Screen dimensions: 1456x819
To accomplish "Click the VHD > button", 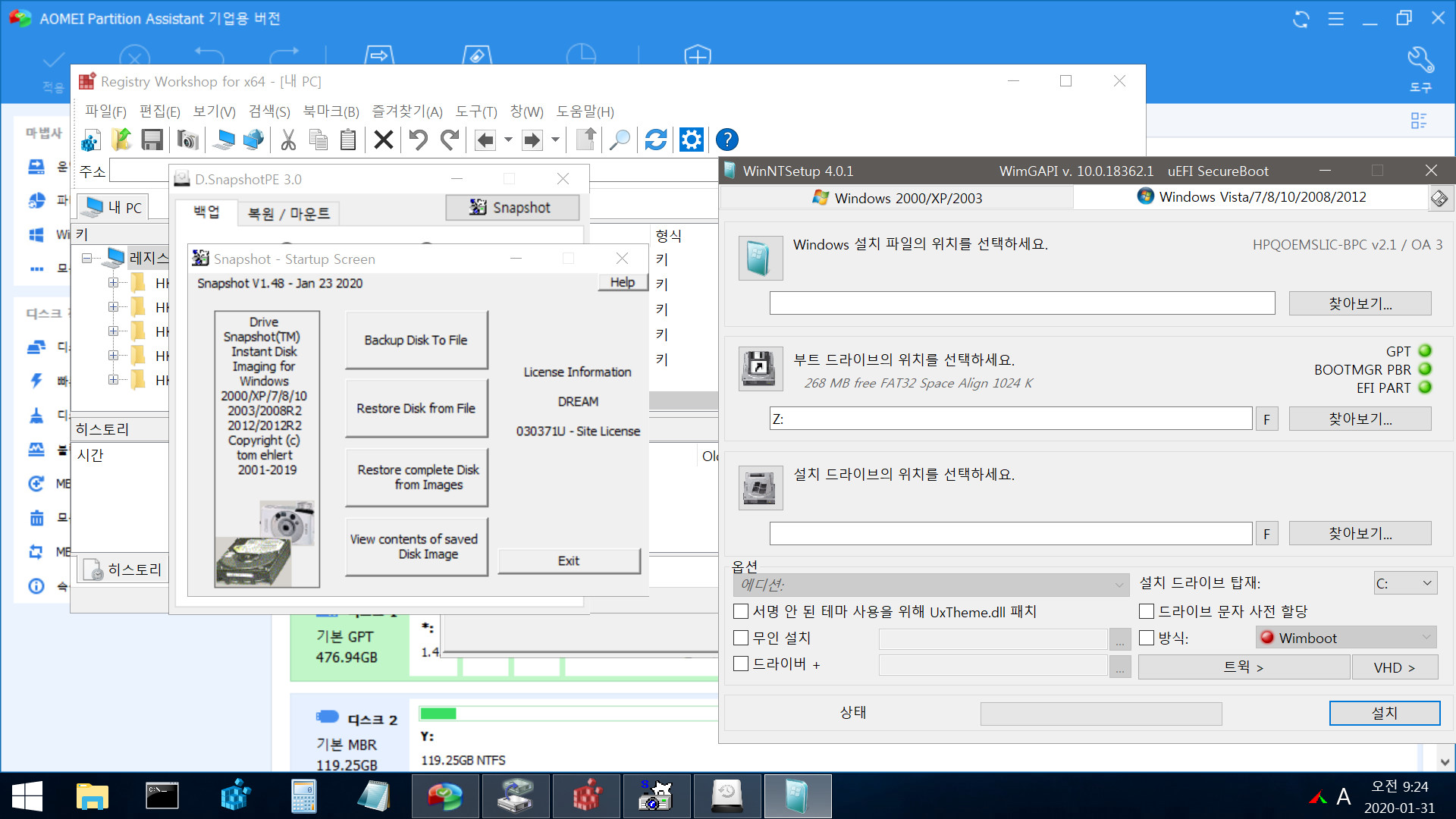I will pyautogui.click(x=1395, y=667).
